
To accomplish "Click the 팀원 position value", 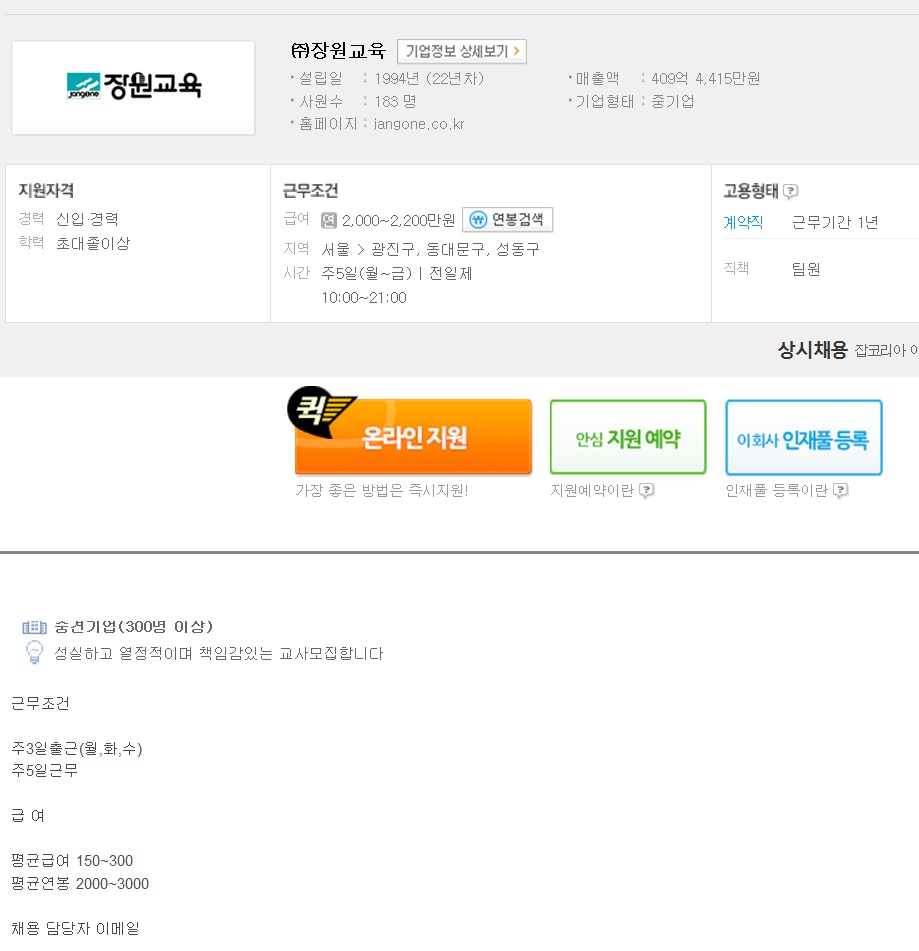I will coord(806,269).
